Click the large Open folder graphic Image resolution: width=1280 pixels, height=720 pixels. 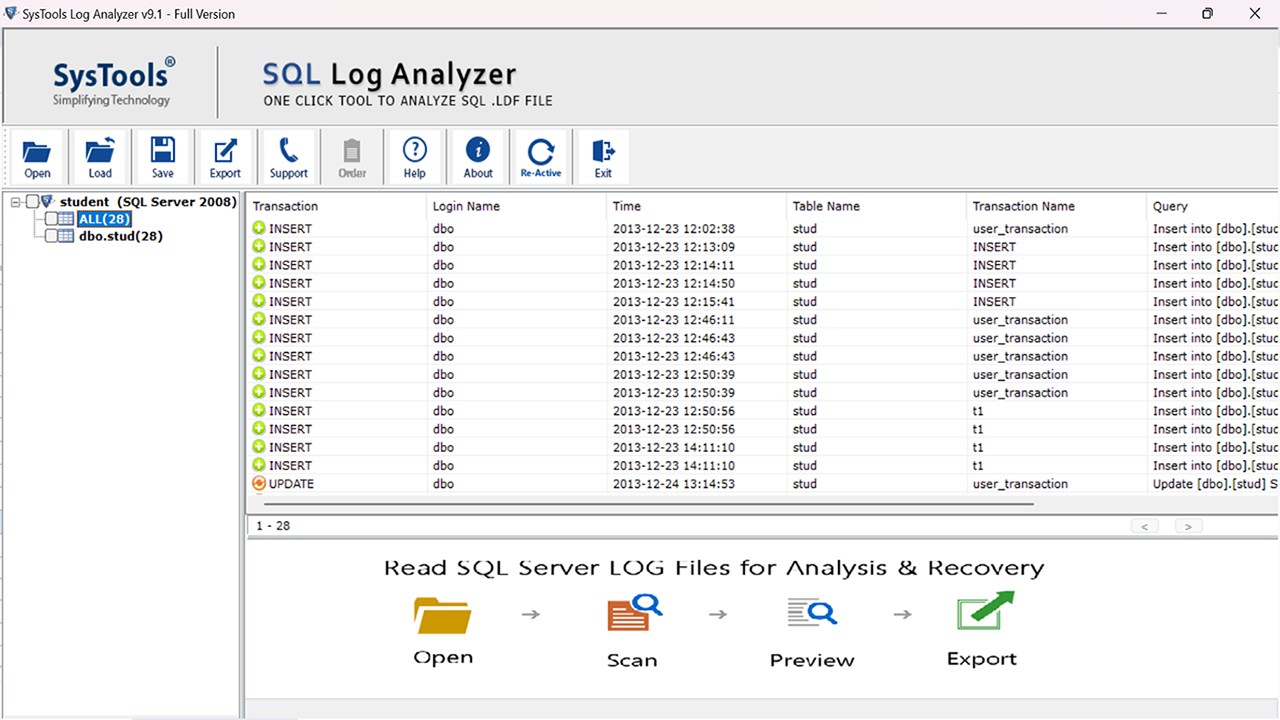coord(442,614)
